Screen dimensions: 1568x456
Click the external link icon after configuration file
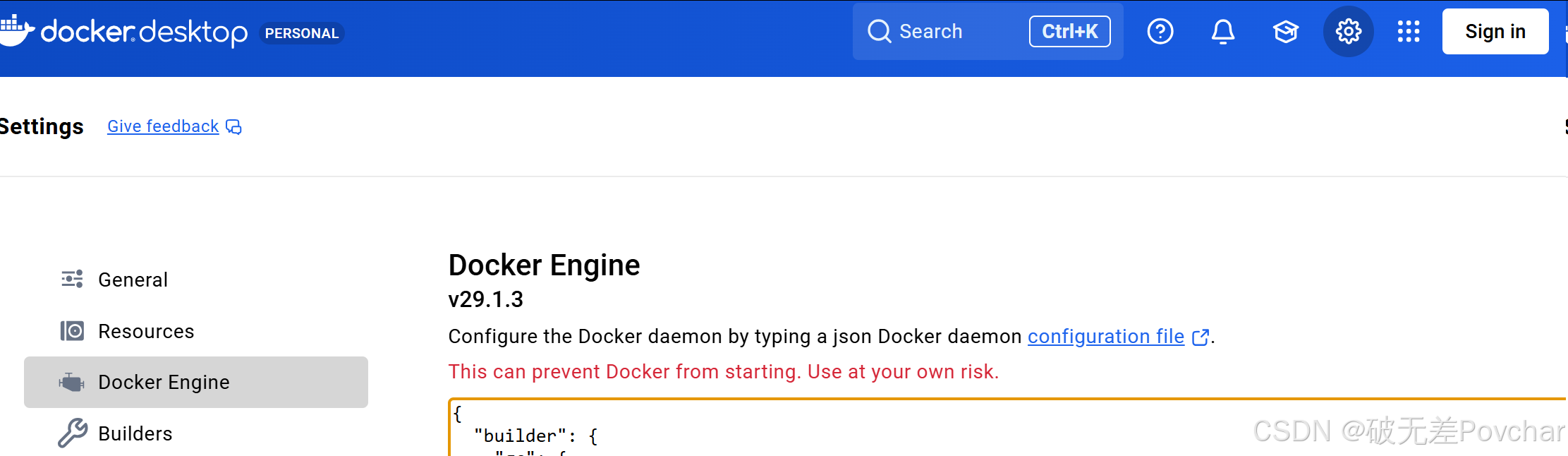1200,337
